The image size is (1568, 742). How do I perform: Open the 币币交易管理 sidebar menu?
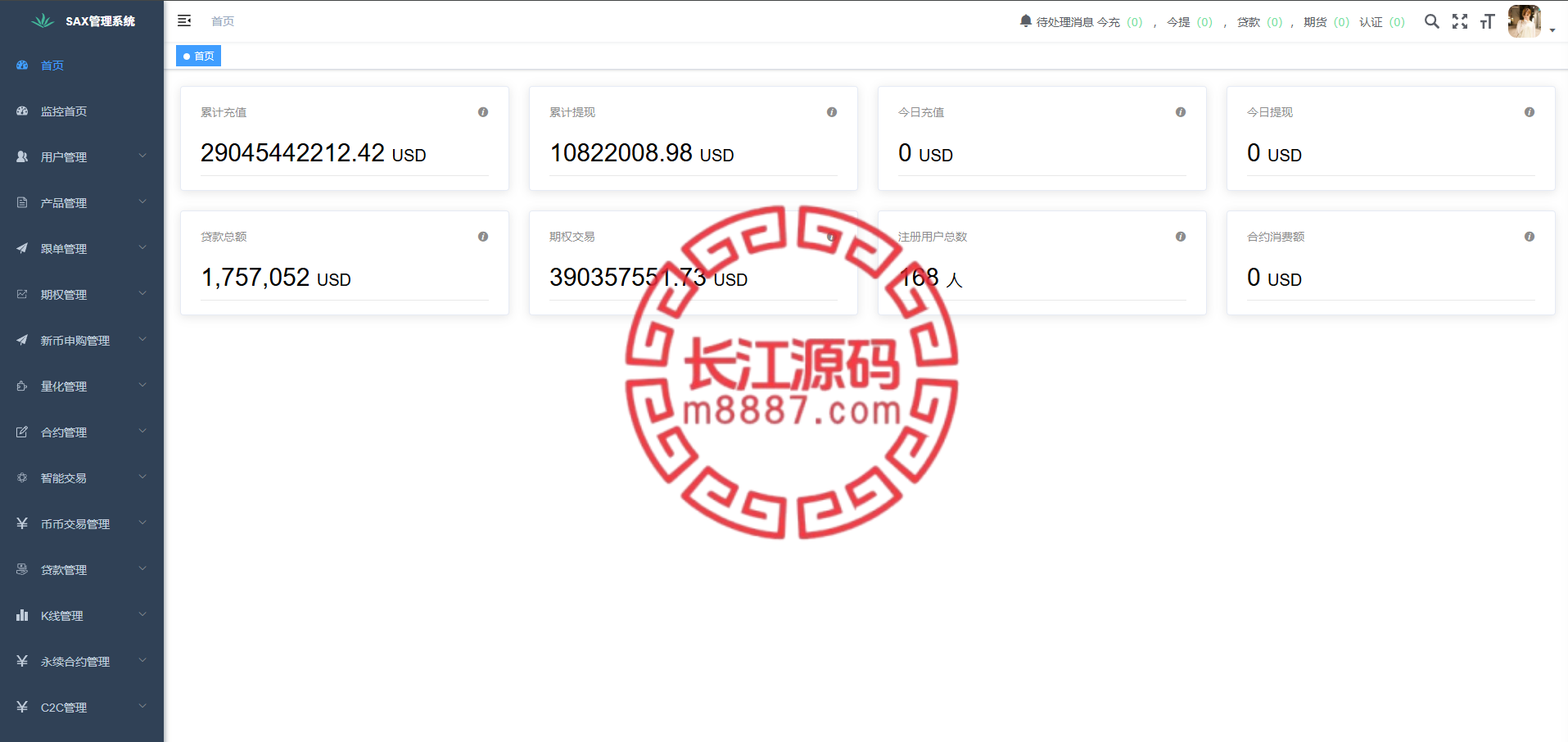[82, 523]
